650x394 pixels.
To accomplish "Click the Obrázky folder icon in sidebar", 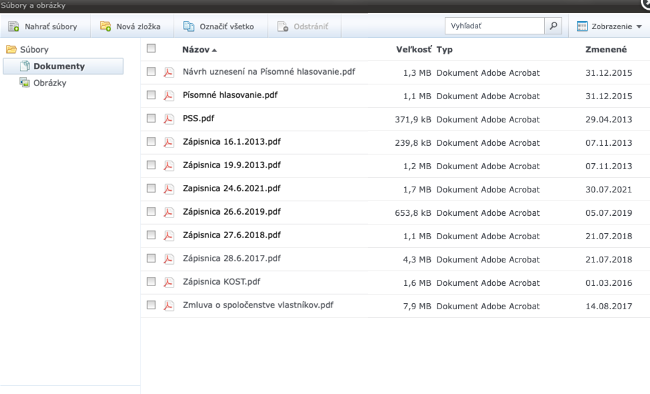I will [24, 83].
